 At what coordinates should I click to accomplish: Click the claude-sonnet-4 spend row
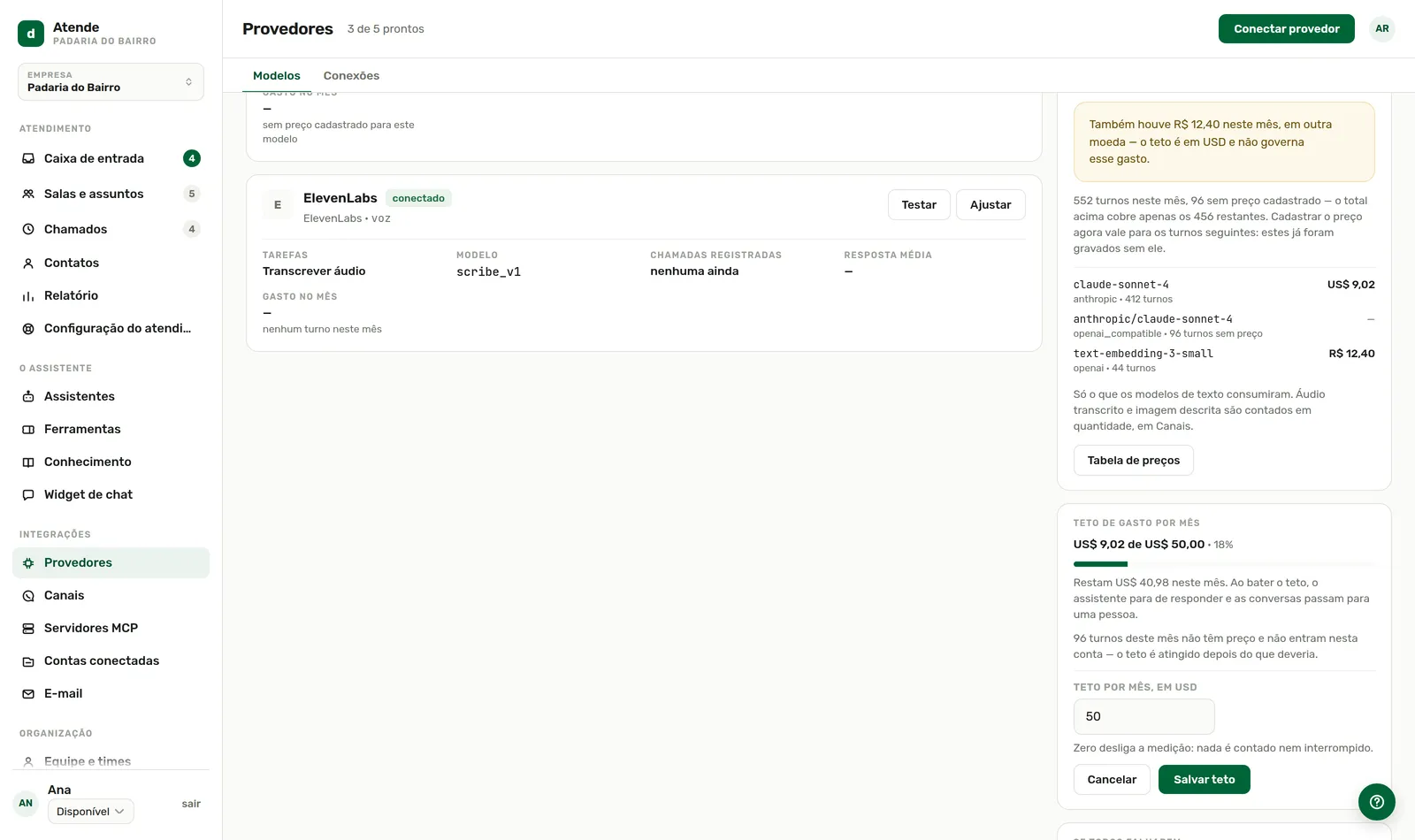coord(1224,291)
